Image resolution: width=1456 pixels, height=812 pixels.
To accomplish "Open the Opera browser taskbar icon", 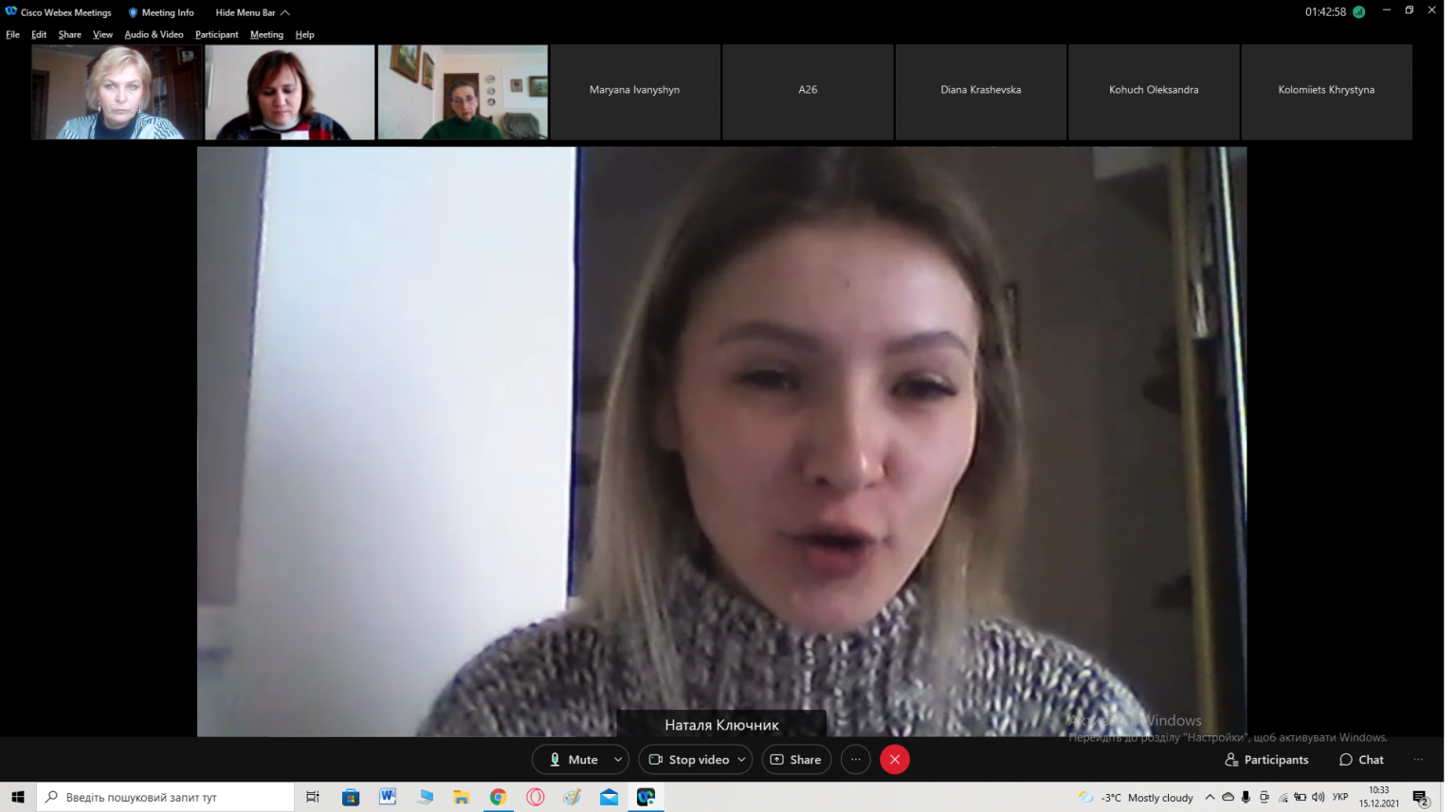I will (535, 797).
